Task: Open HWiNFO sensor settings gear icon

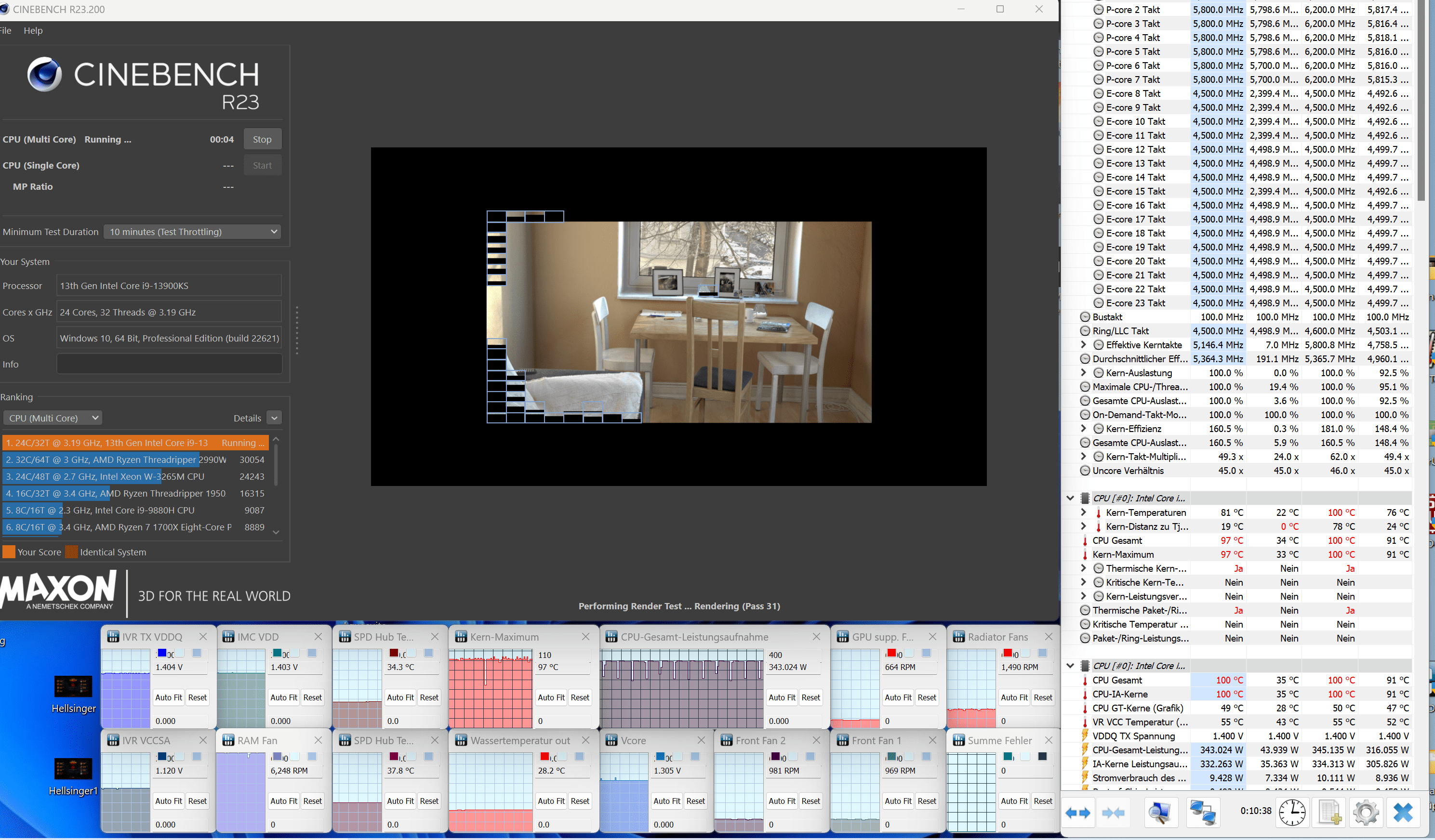Action: (1366, 813)
